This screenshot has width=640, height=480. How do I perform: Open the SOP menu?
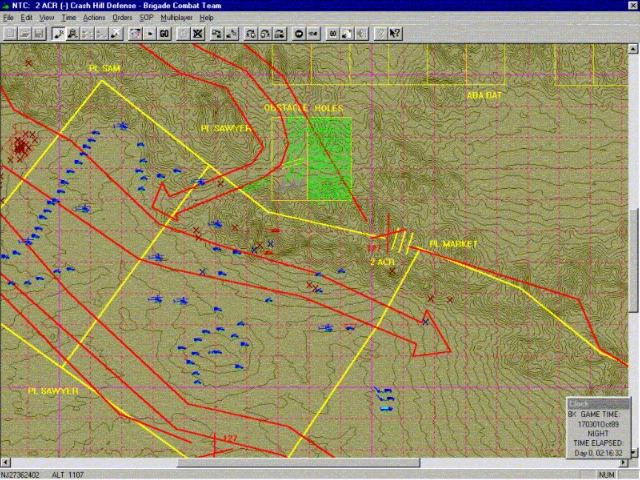(146, 18)
